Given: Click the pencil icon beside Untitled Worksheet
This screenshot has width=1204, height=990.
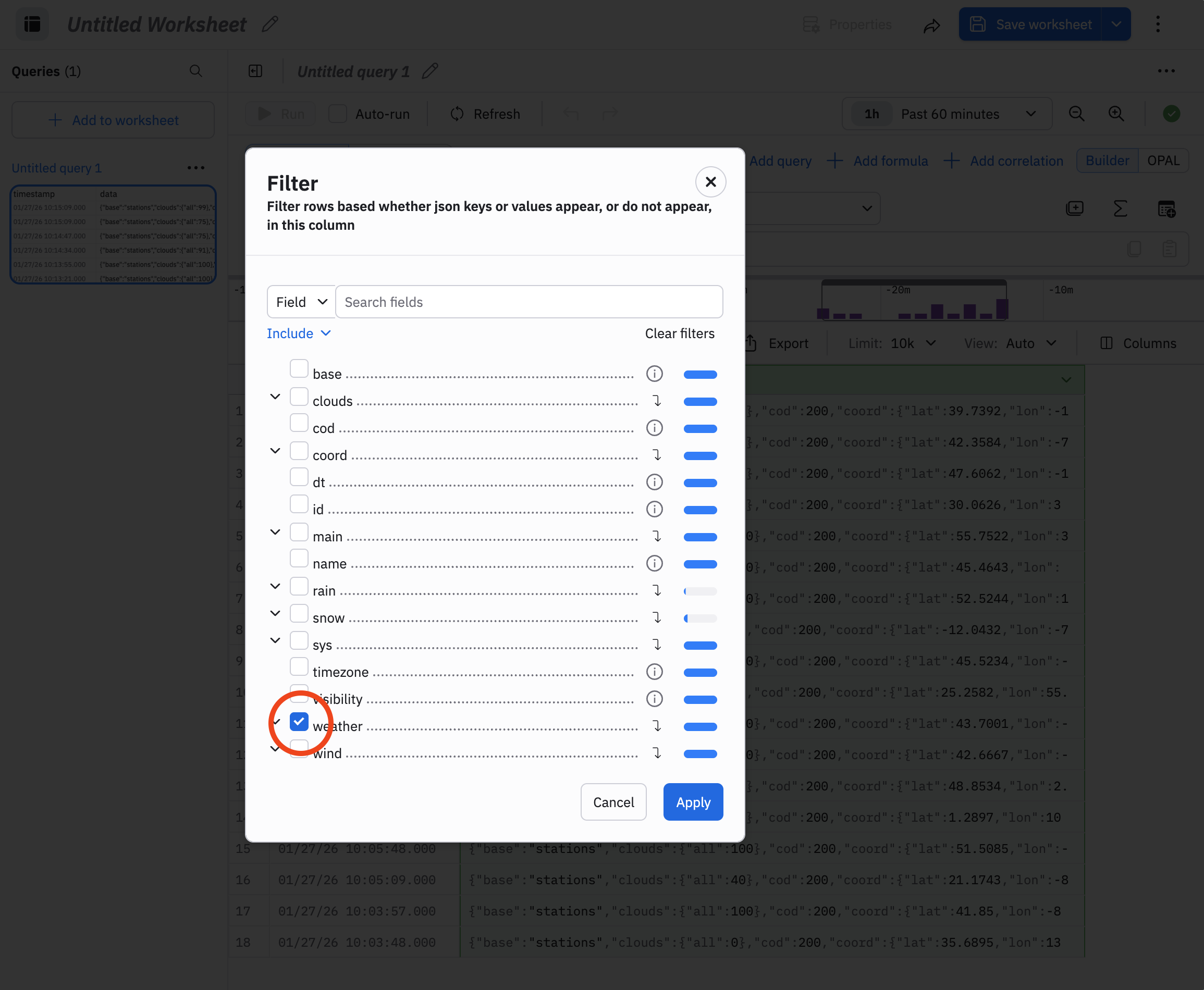Looking at the screenshot, I should pos(270,24).
